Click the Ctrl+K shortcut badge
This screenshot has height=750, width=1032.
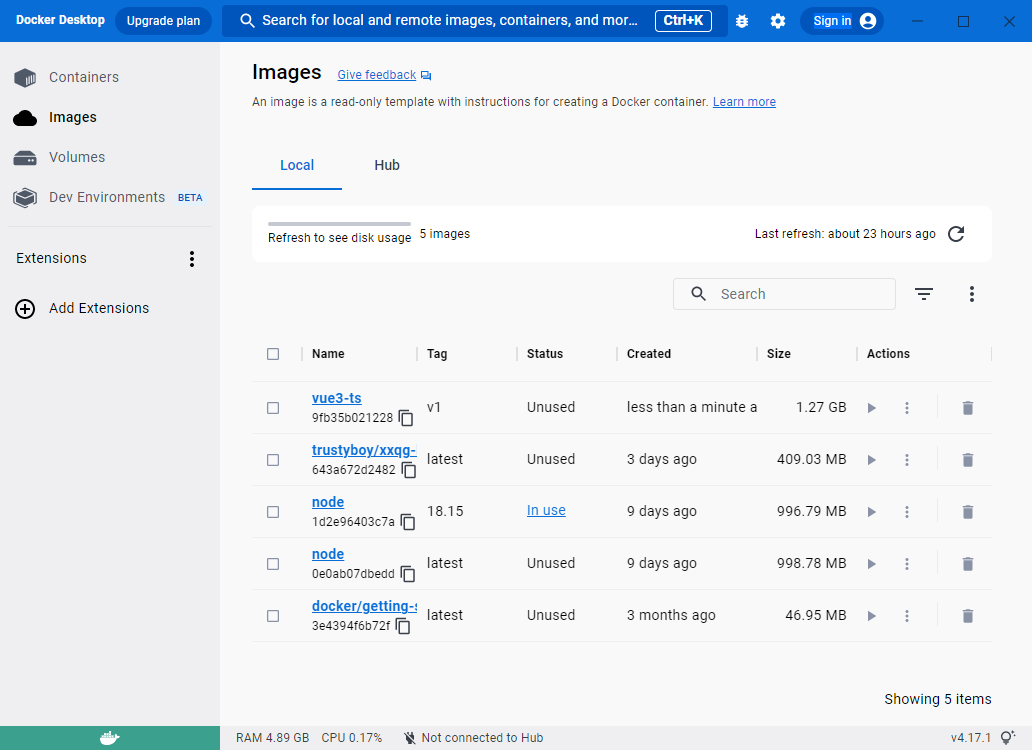point(683,21)
